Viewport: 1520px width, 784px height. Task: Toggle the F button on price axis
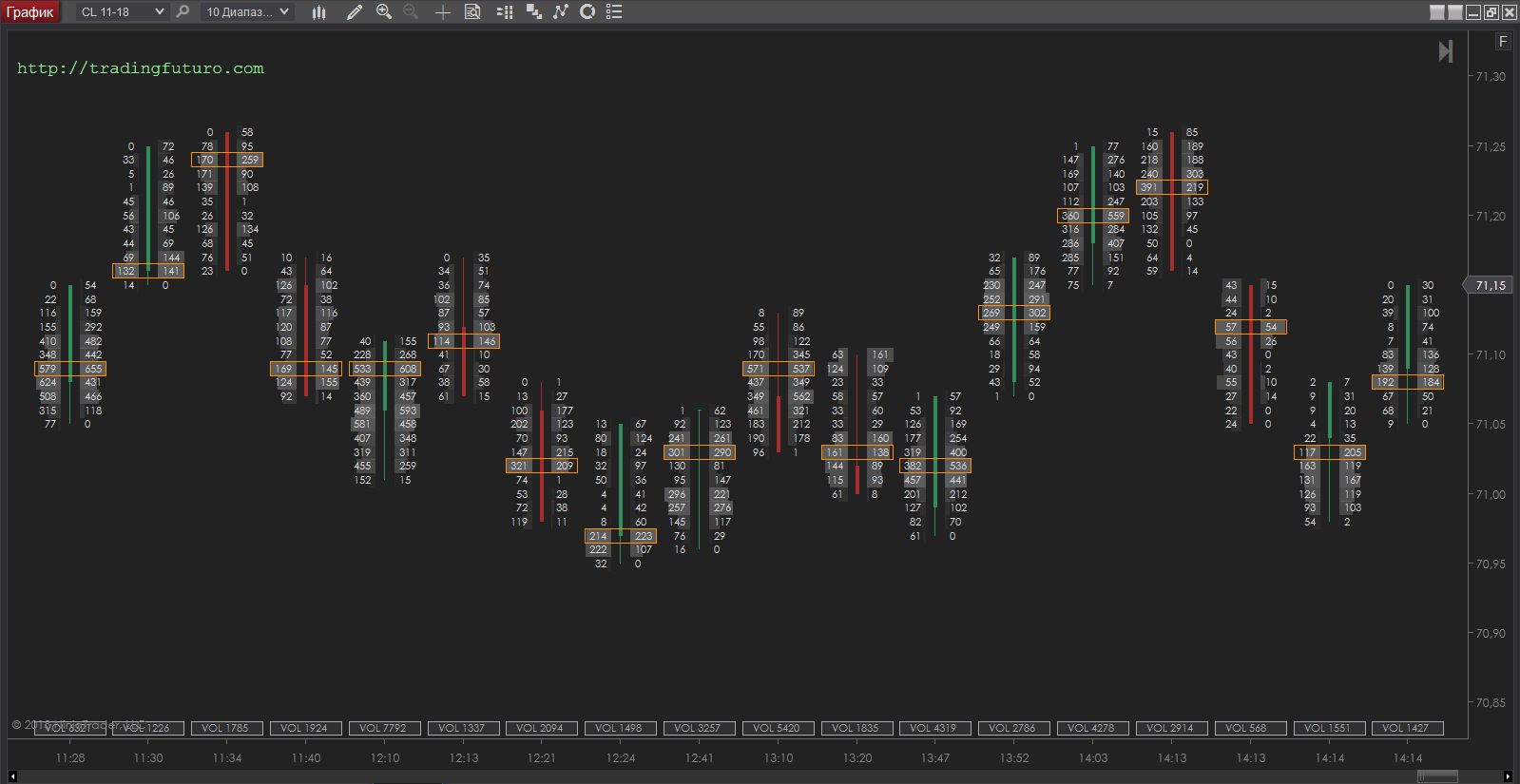(x=1503, y=42)
